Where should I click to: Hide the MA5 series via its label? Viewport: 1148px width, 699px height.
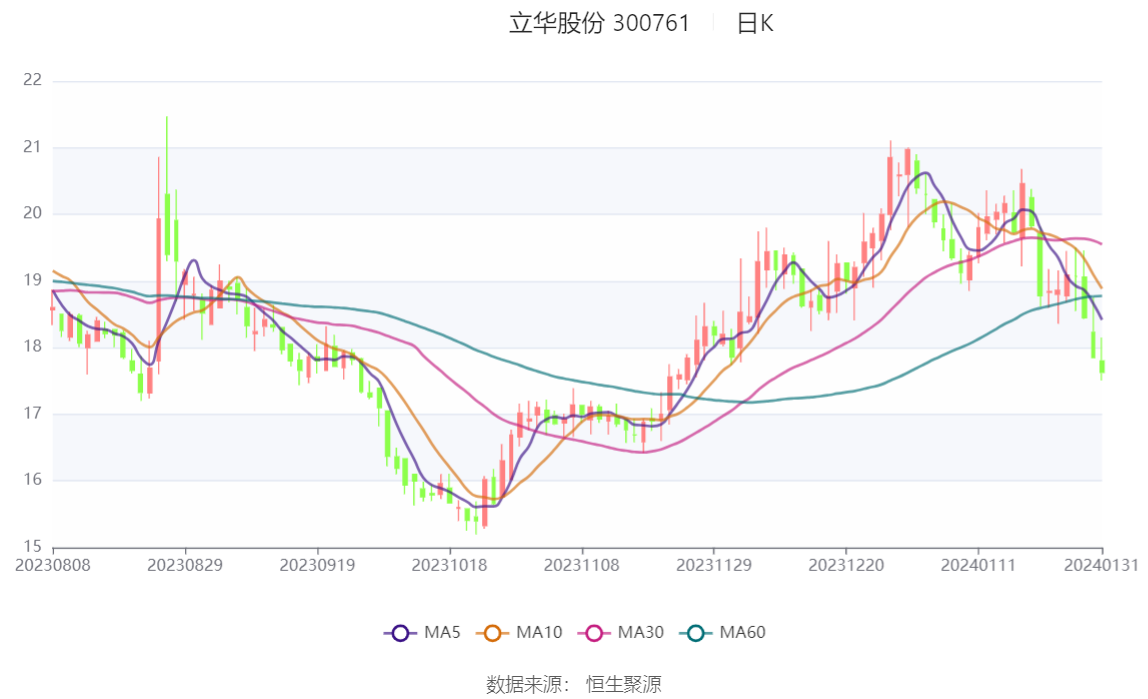[x=442, y=632]
